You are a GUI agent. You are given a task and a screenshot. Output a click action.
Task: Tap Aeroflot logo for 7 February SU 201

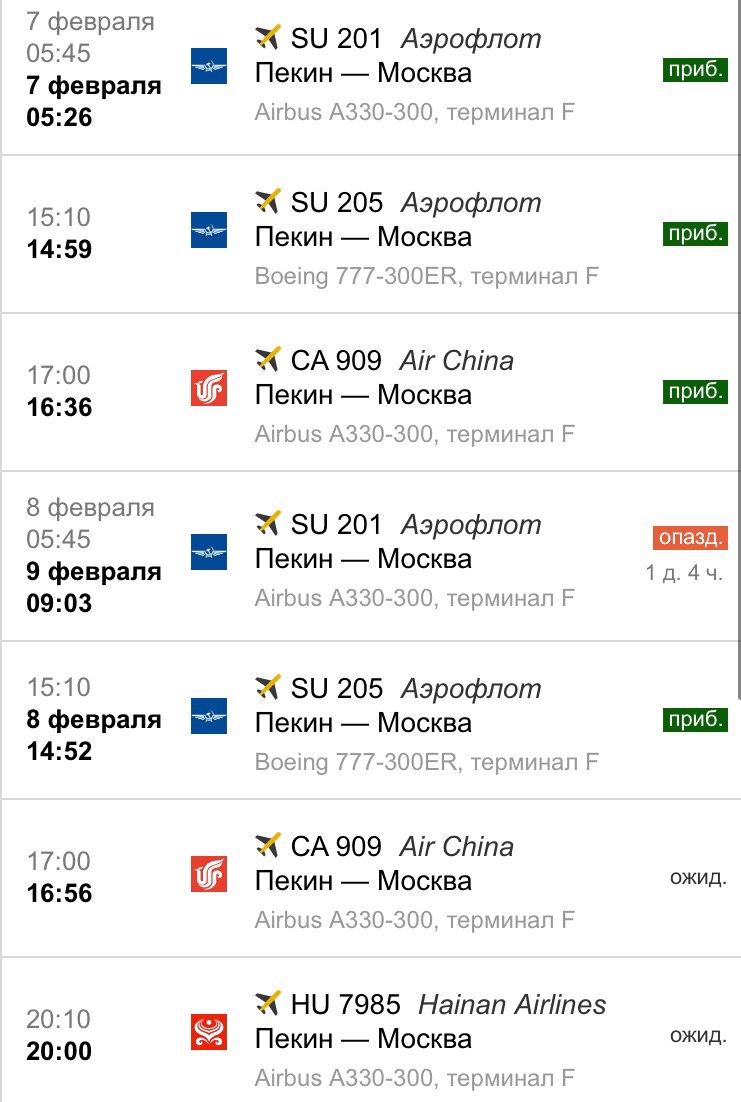click(209, 66)
